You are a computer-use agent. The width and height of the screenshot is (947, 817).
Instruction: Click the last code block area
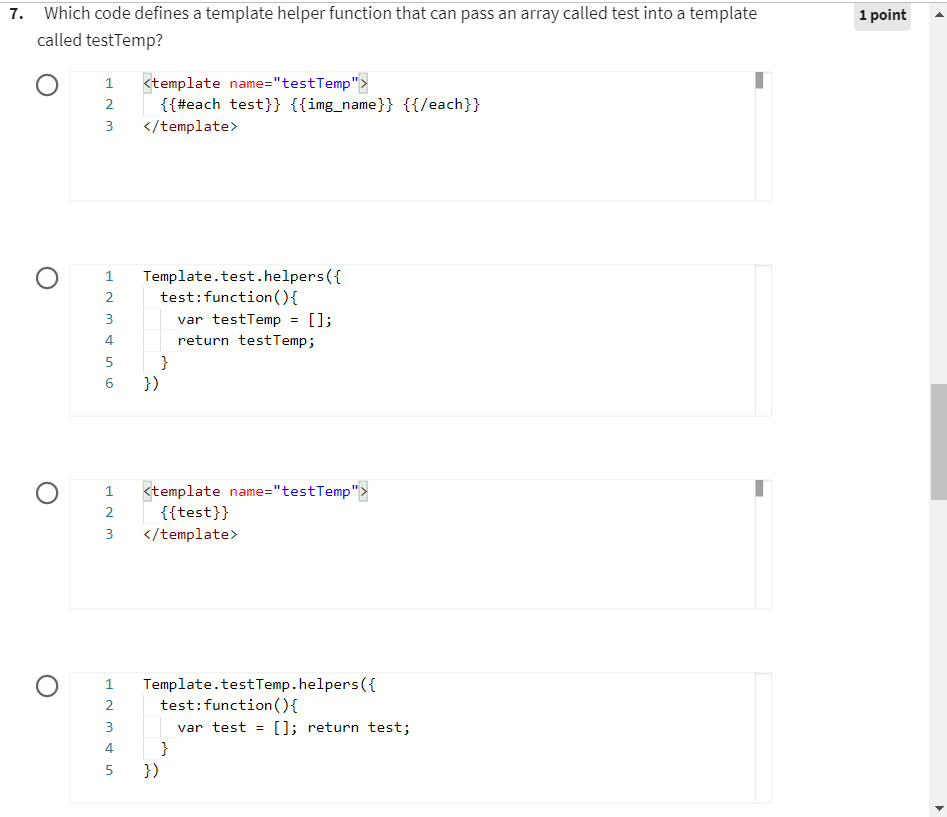pos(420,737)
